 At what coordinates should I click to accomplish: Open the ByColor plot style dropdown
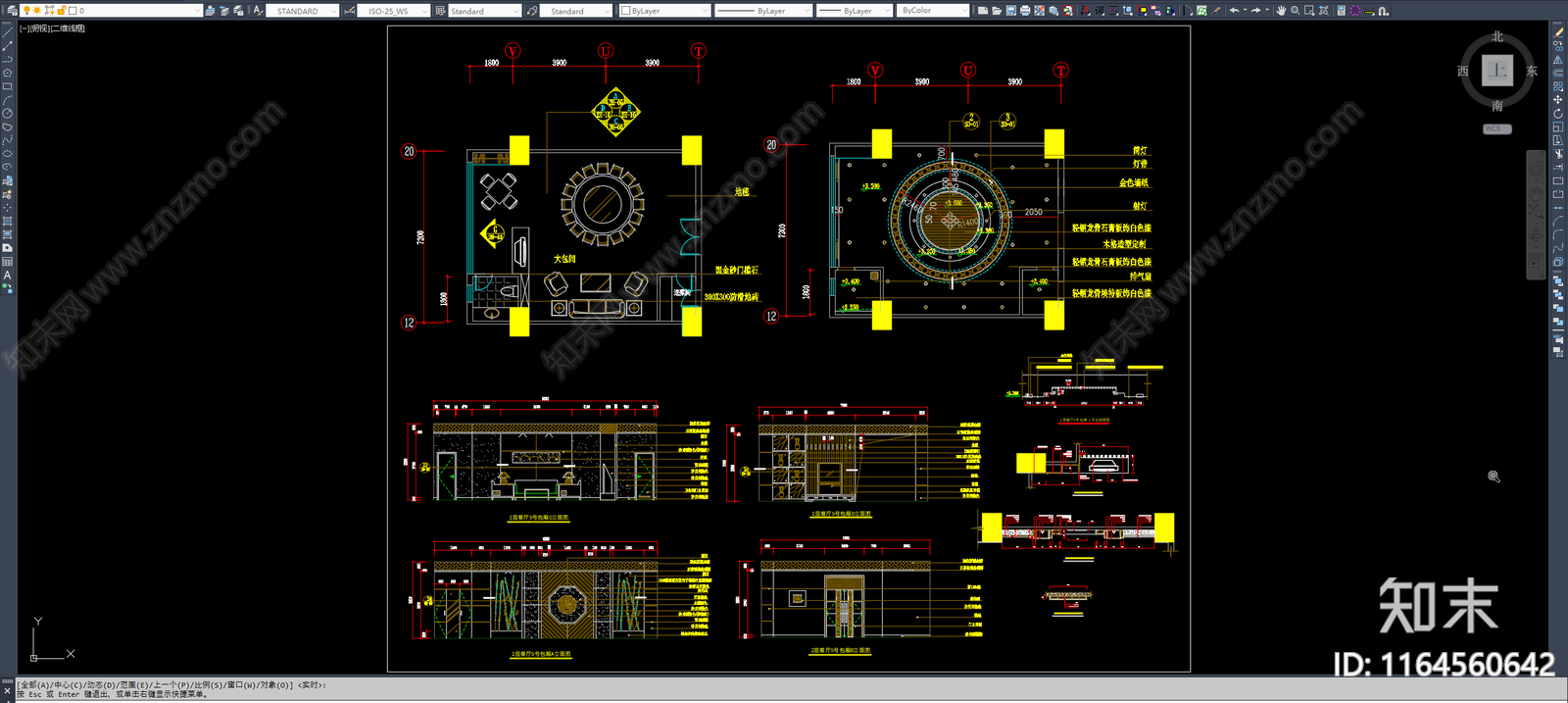click(963, 11)
